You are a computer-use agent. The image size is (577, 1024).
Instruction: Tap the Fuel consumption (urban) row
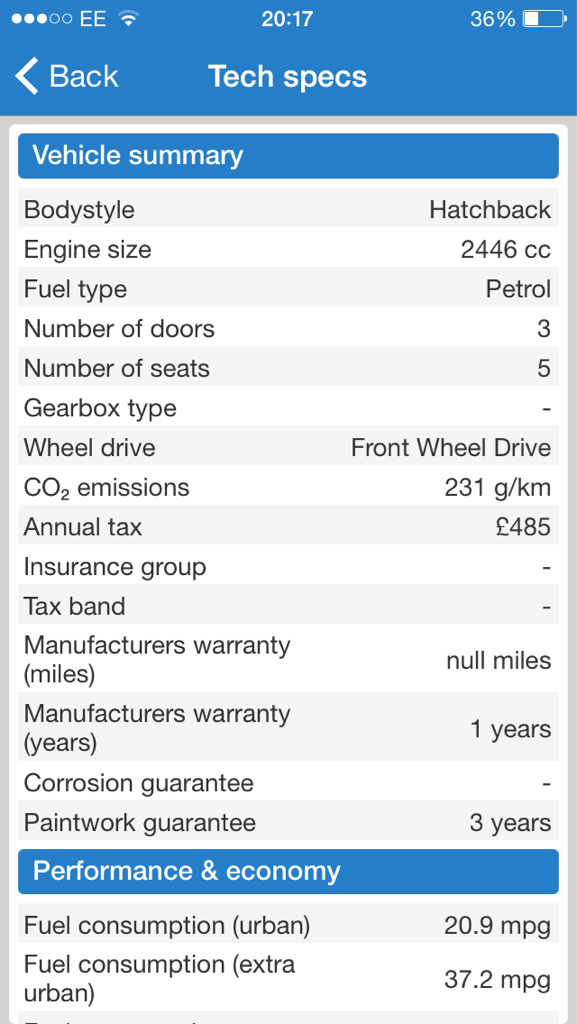click(288, 925)
